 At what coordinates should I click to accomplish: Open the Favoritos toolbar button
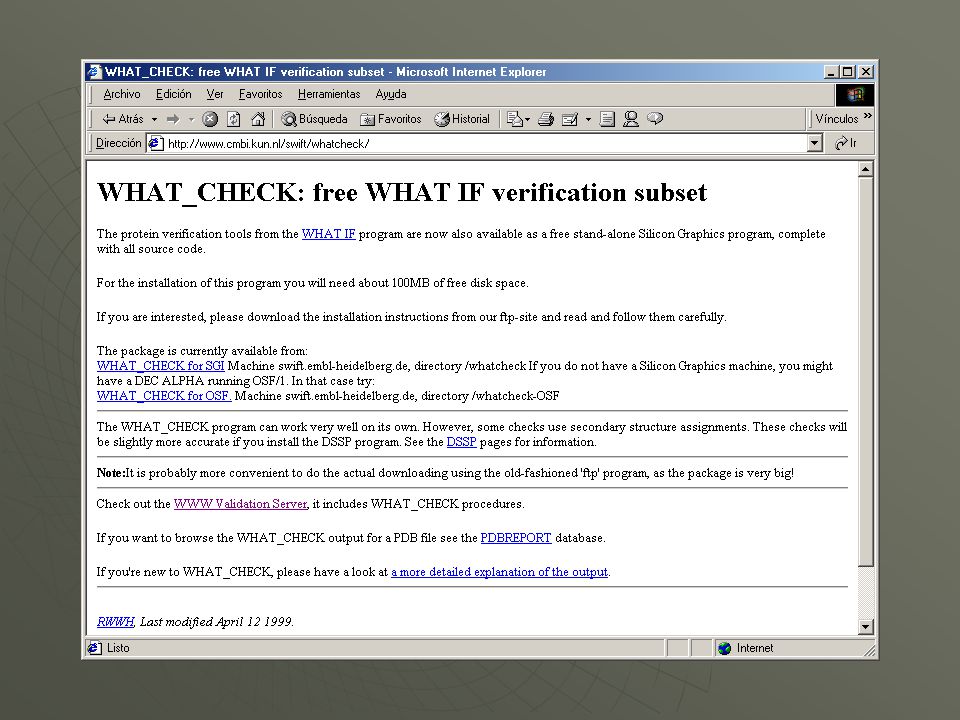pos(391,119)
